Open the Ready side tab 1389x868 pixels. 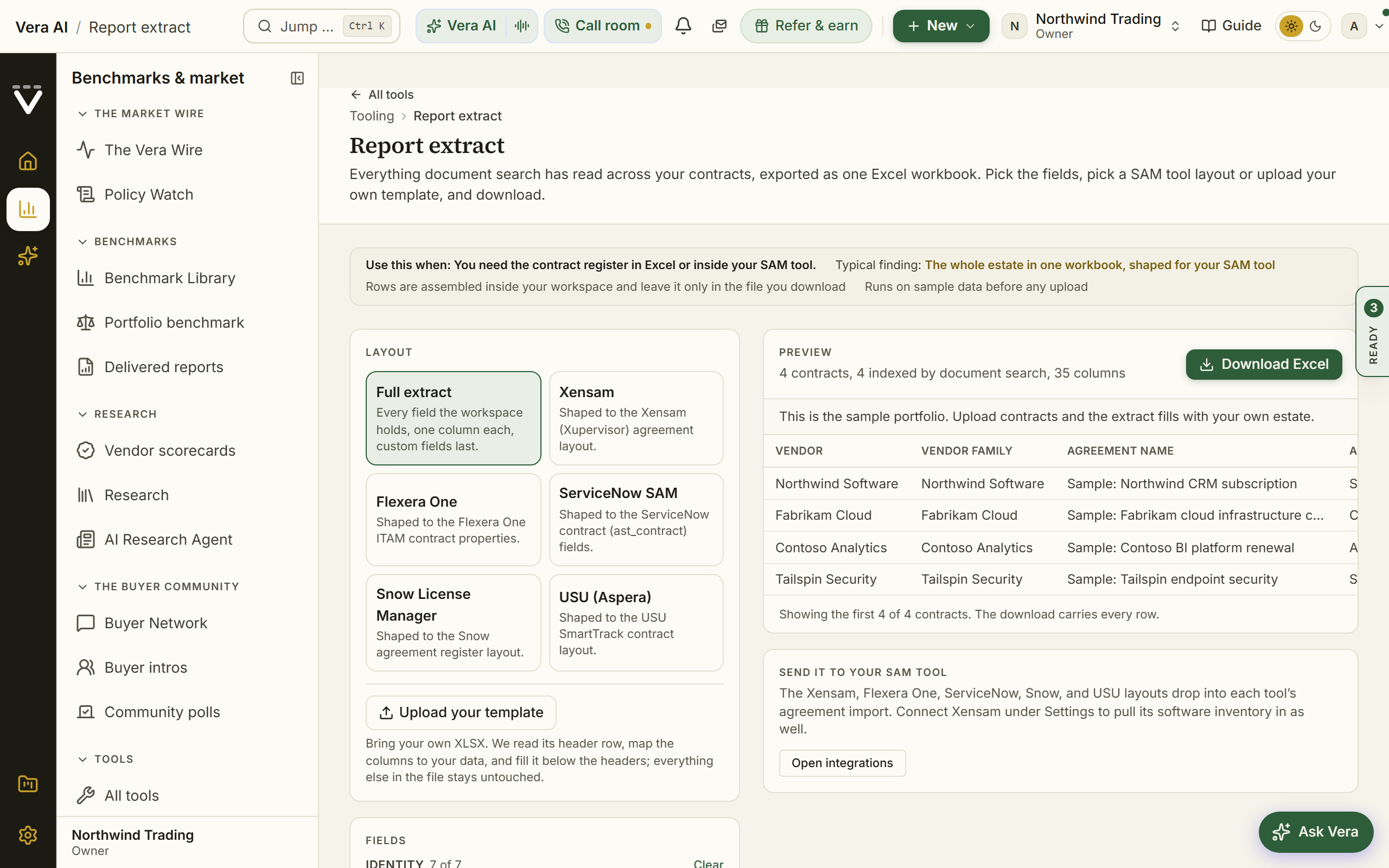point(1373,331)
